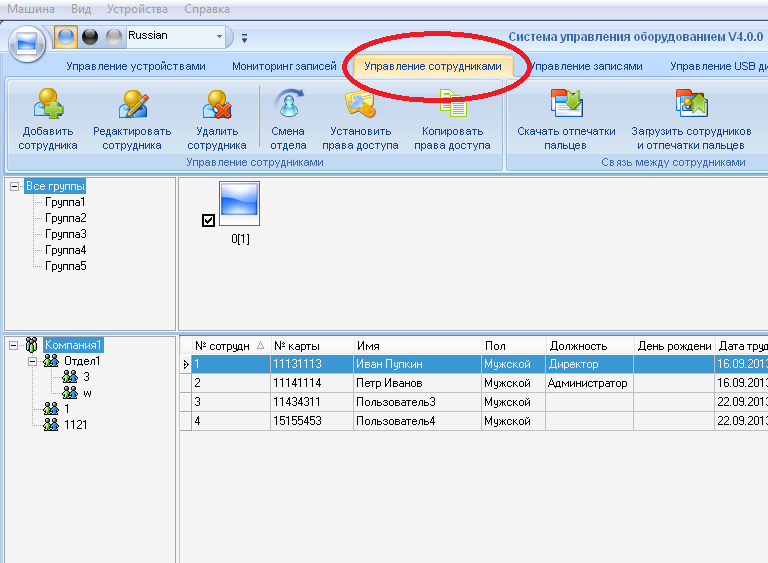Viewport: 768px width, 563px height.
Task: Click Компания1 company icon in tree
Action: pyautogui.click(x=31, y=345)
